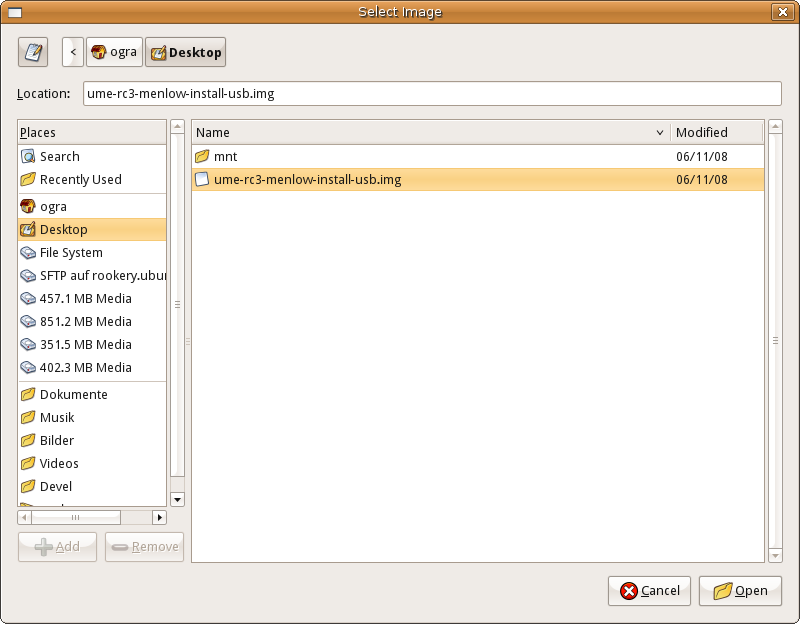
Task: Sort files by Name column header
Action: [x=430, y=132]
